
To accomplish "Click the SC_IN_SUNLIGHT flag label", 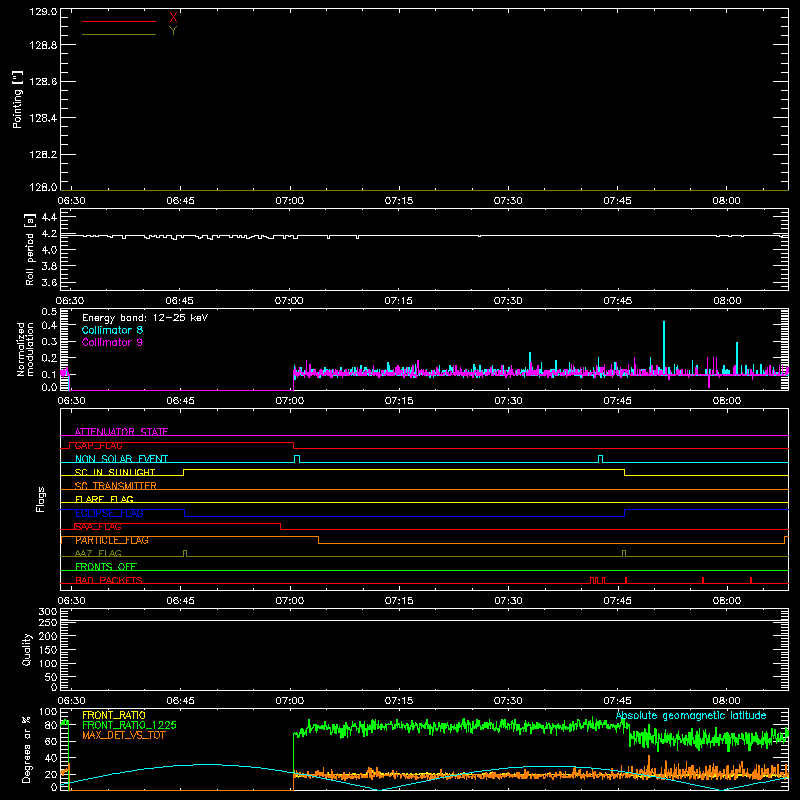I will [115, 472].
